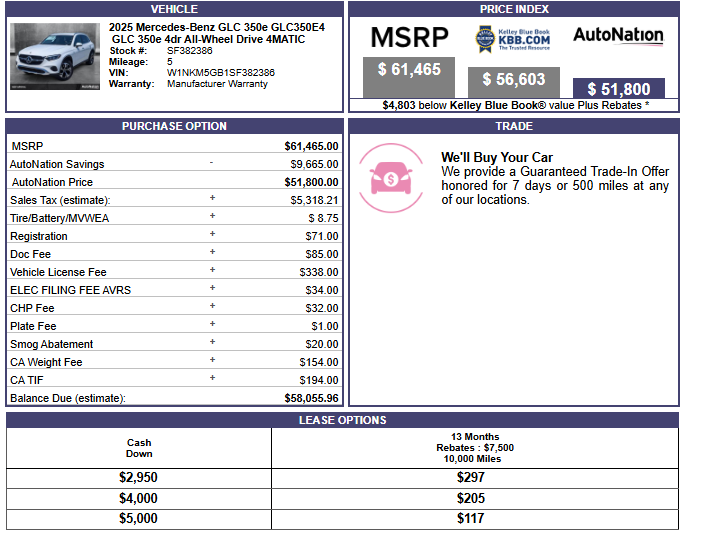Click the VEHICLE section header

174,9
